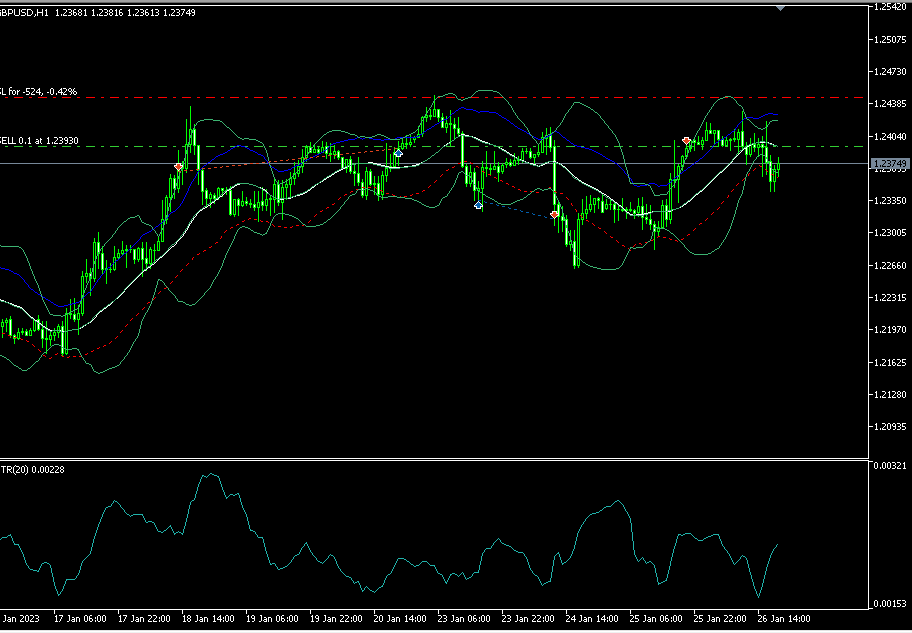Click the current price tag 1.23749
Screen dimensions: 912x633
[889, 163]
